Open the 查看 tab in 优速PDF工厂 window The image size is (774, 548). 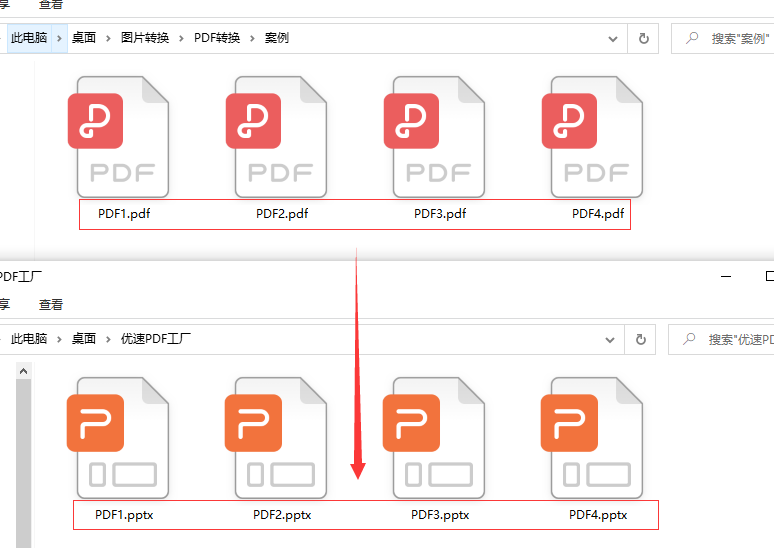point(51,305)
